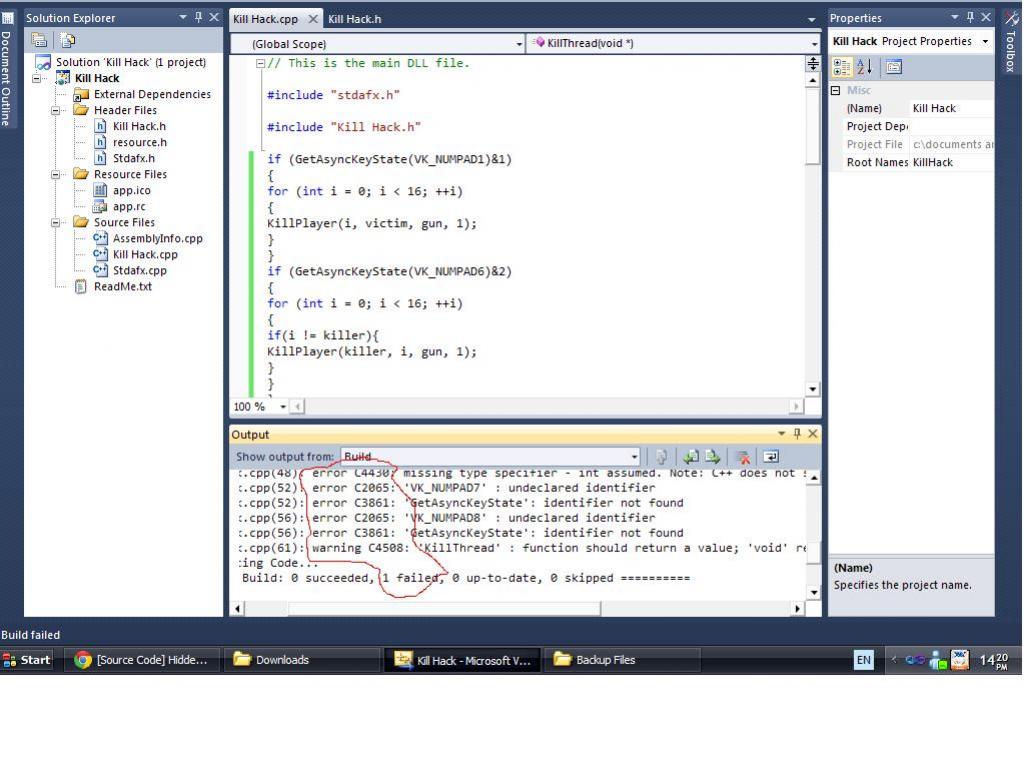The height and width of the screenshot is (768, 1024).
Task: Open Property Pages icon in Properties toolbar
Action: 894,67
